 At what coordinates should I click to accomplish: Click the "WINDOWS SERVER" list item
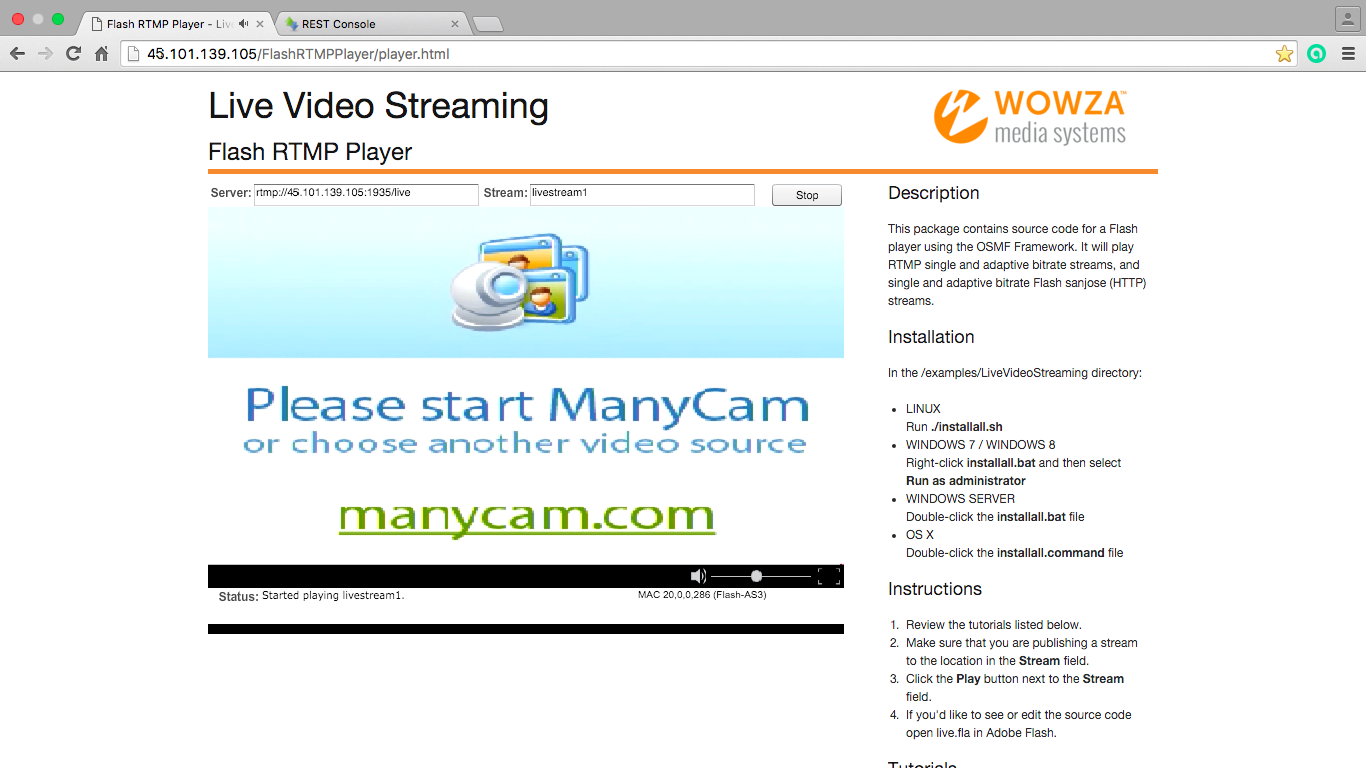click(960, 499)
